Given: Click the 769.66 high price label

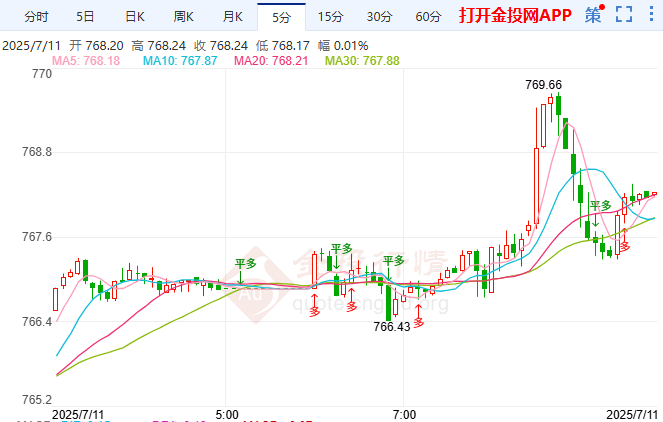Looking at the screenshot, I should click(543, 85).
